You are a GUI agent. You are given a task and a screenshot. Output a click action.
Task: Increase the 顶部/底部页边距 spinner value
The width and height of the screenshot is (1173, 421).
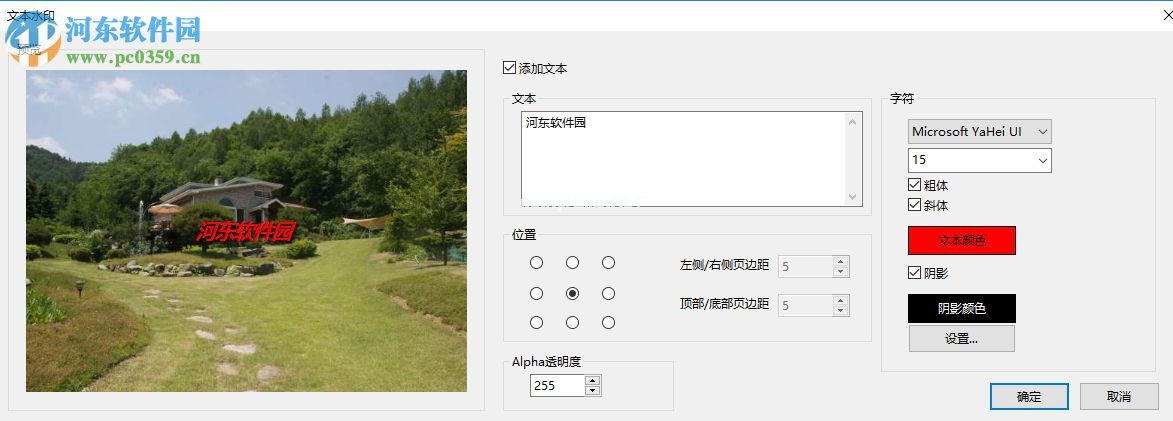[x=841, y=300]
